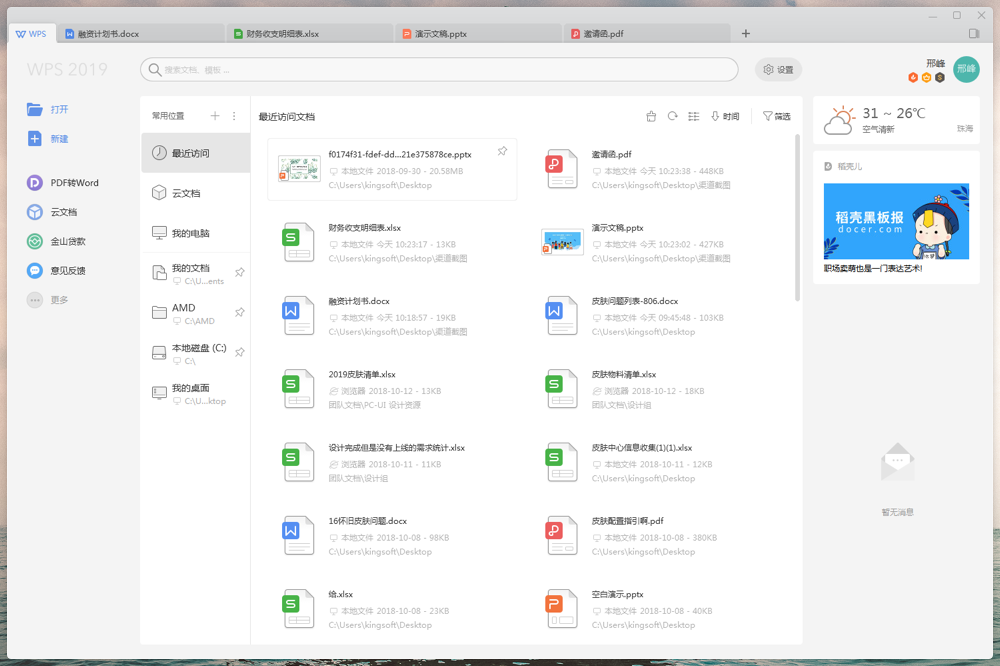Pin the f0174f31 pptx file
Image resolution: width=1000 pixels, height=666 pixels.
click(503, 151)
